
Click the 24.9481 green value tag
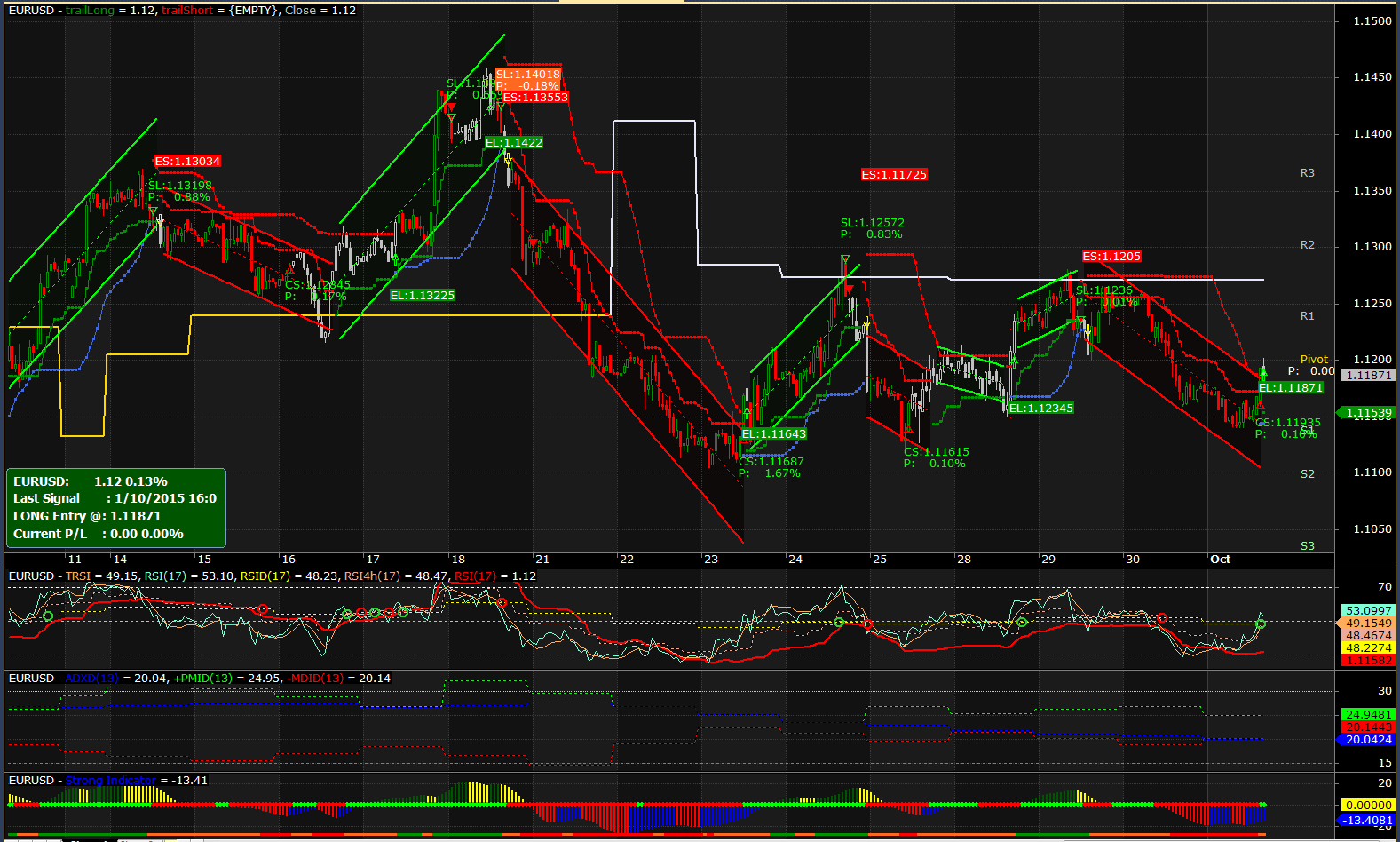pyautogui.click(x=1368, y=714)
